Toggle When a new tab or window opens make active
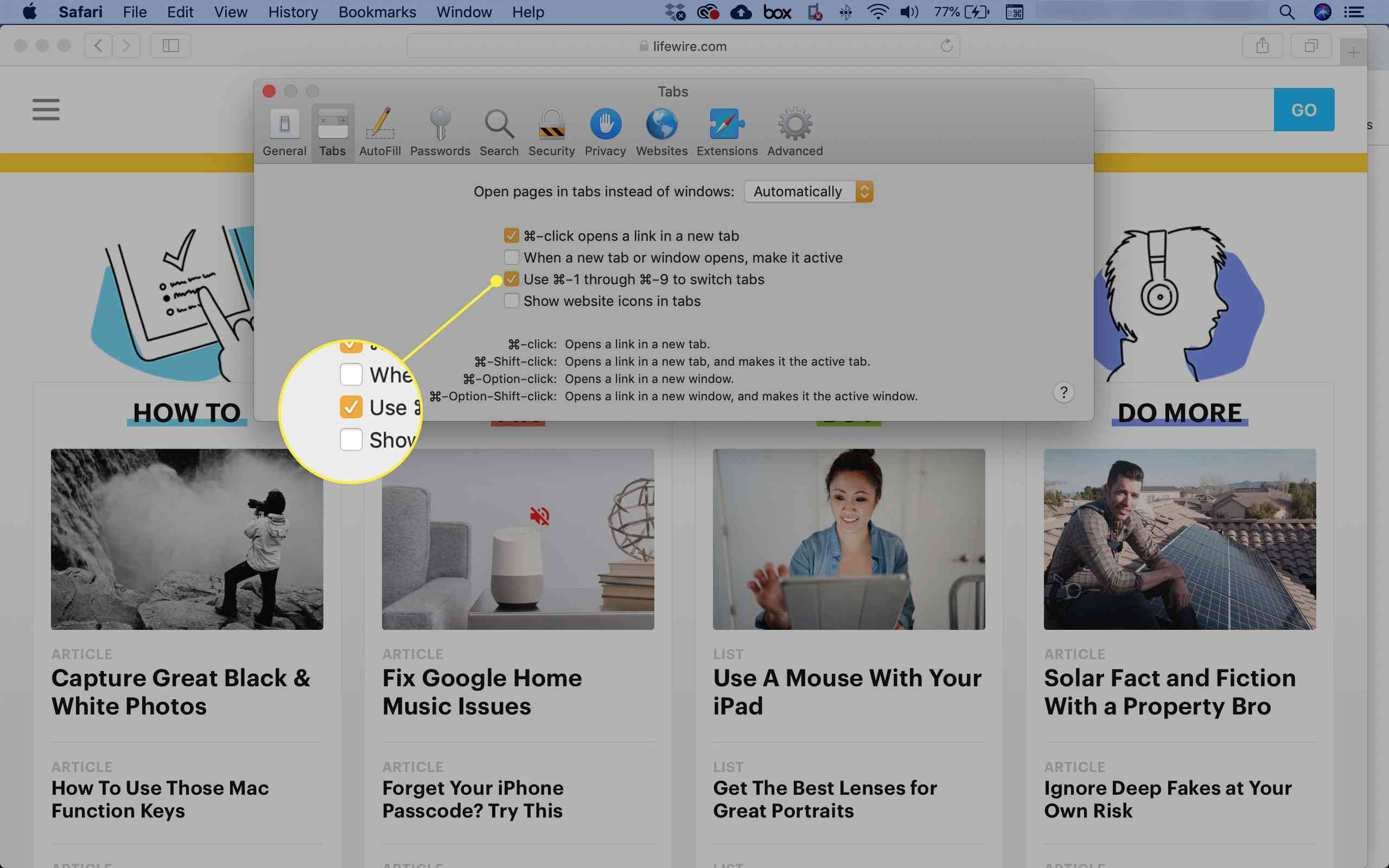Image resolution: width=1389 pixels, height=868 pixels. tap(510, 257)
